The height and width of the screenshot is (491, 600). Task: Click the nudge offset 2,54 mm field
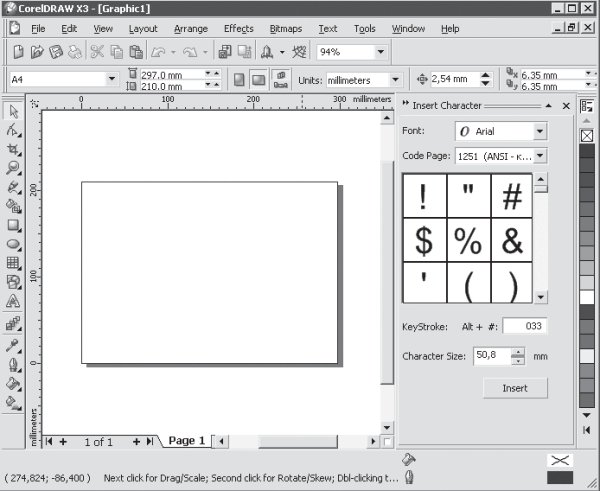point(455,79)
